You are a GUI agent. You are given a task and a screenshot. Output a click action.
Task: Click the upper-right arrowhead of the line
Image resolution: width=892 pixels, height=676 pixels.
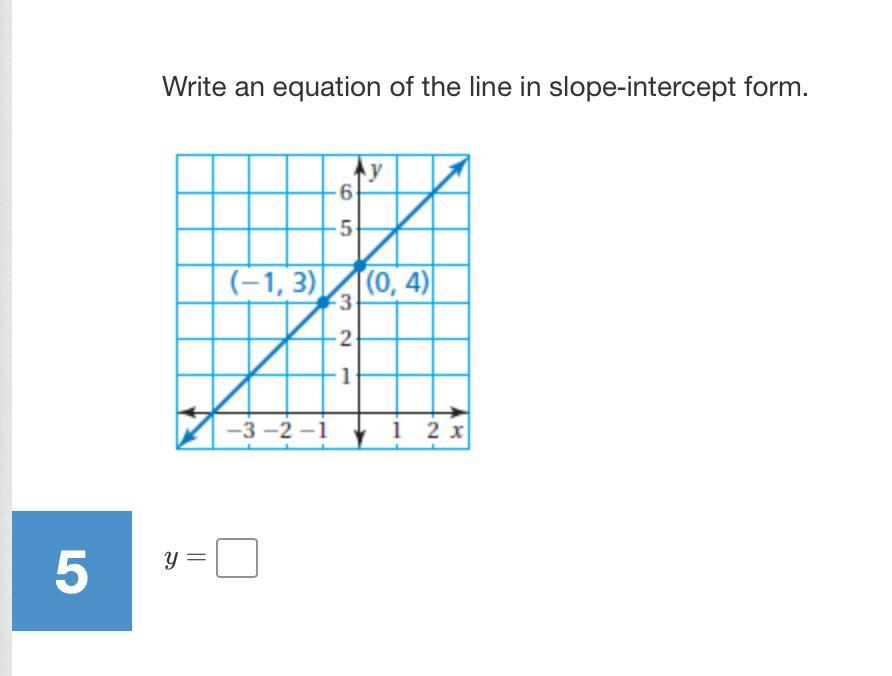tap(459, 166)
